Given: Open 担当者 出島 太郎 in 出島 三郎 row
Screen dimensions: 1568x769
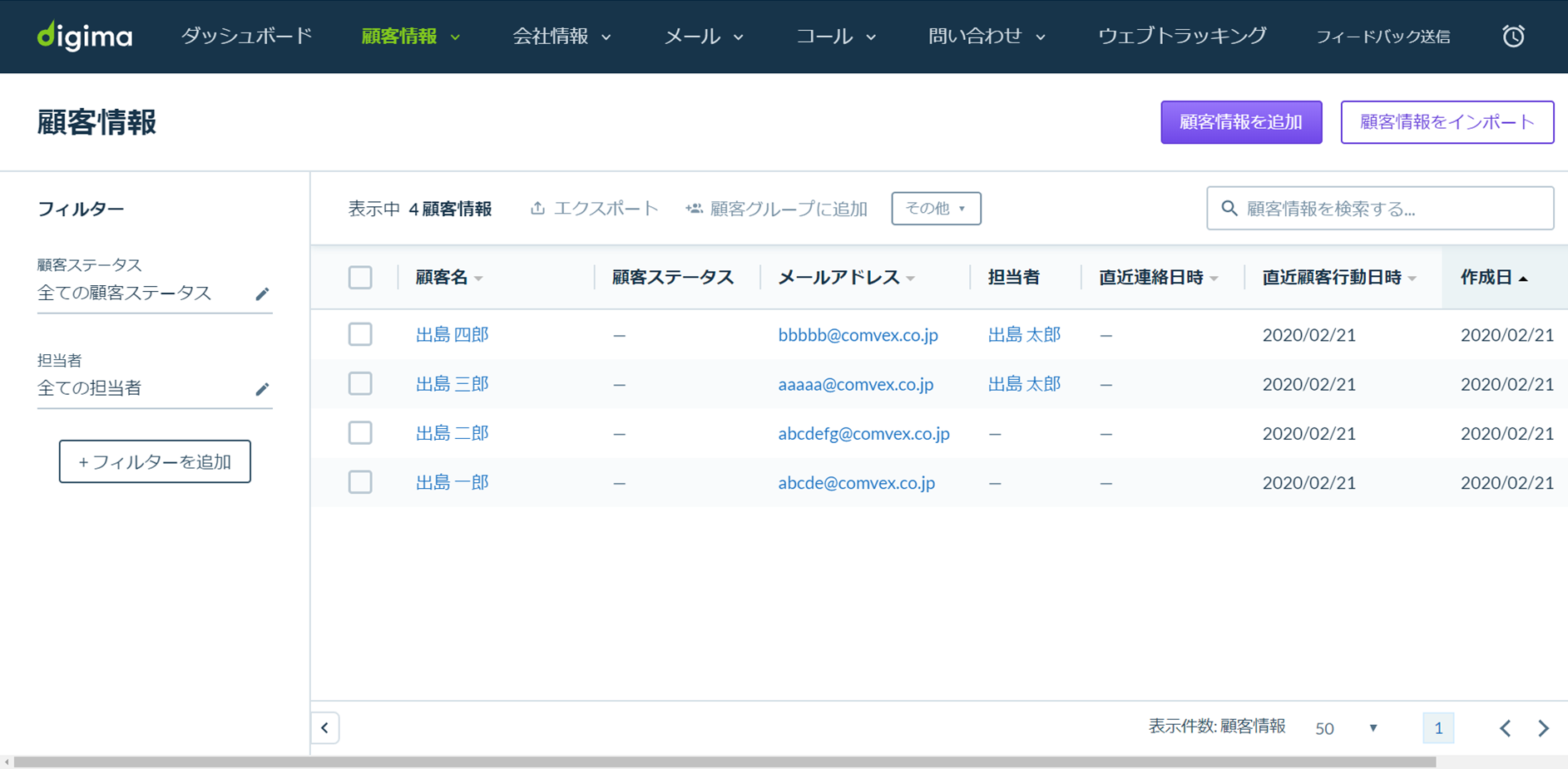Looking at the screenshot, I should point(1024,383).
